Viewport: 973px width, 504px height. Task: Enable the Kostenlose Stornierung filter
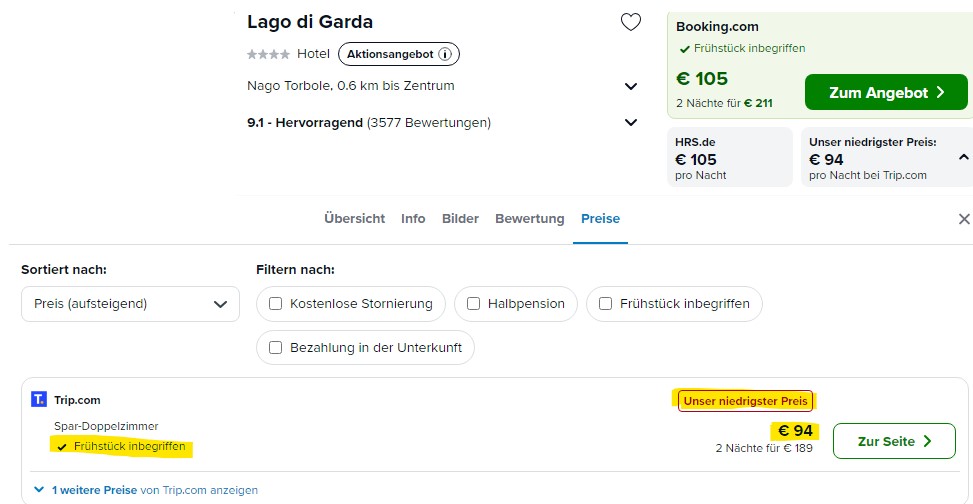point(276,304)
